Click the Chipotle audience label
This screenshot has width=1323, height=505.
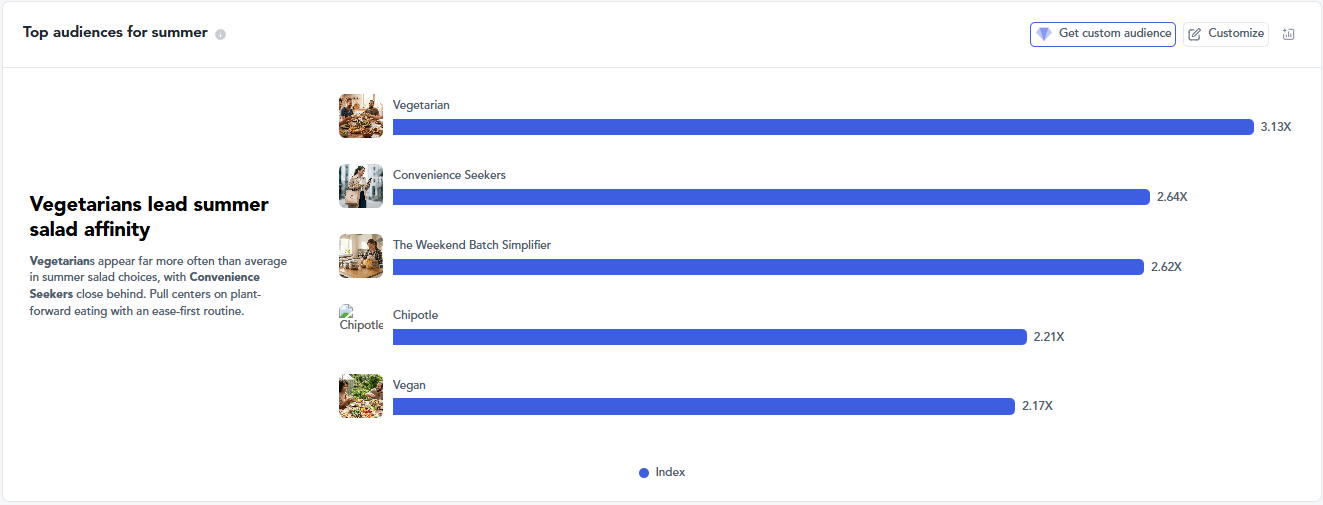pyautogui.click(x=415, y=315)
